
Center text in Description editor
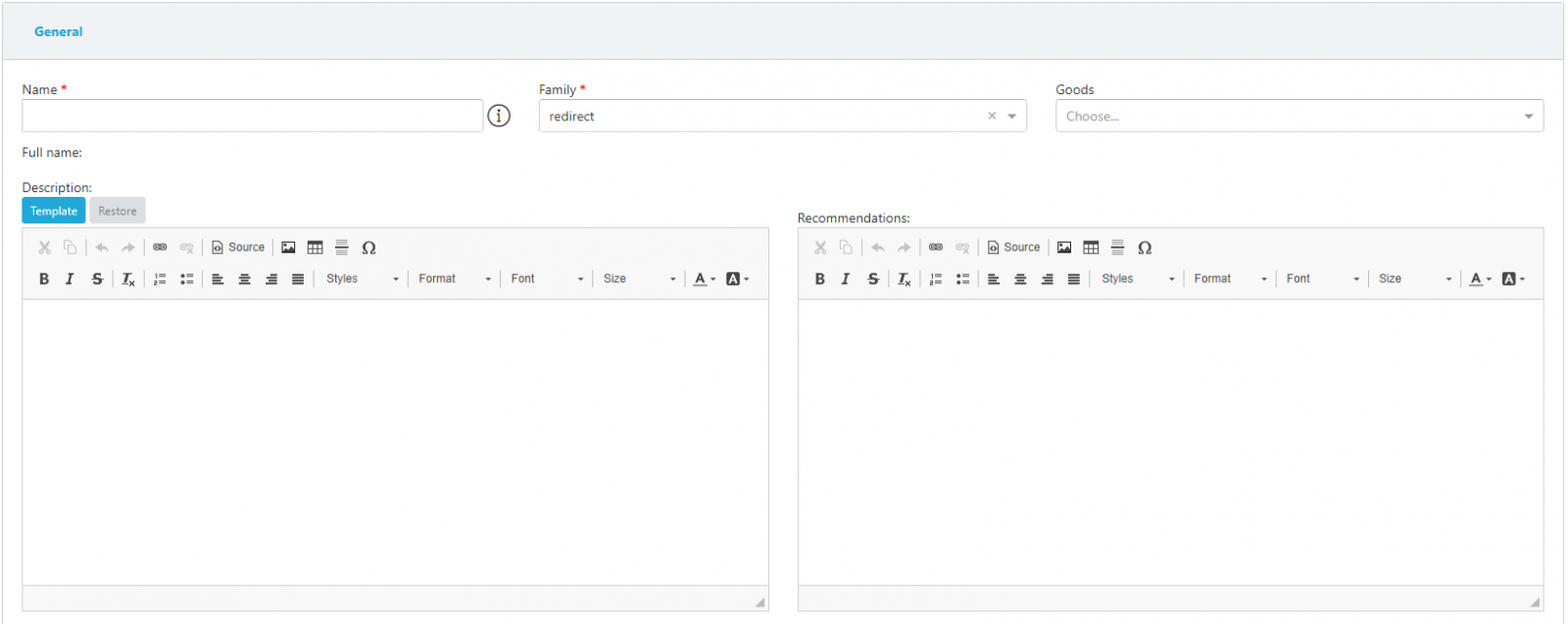244,279
